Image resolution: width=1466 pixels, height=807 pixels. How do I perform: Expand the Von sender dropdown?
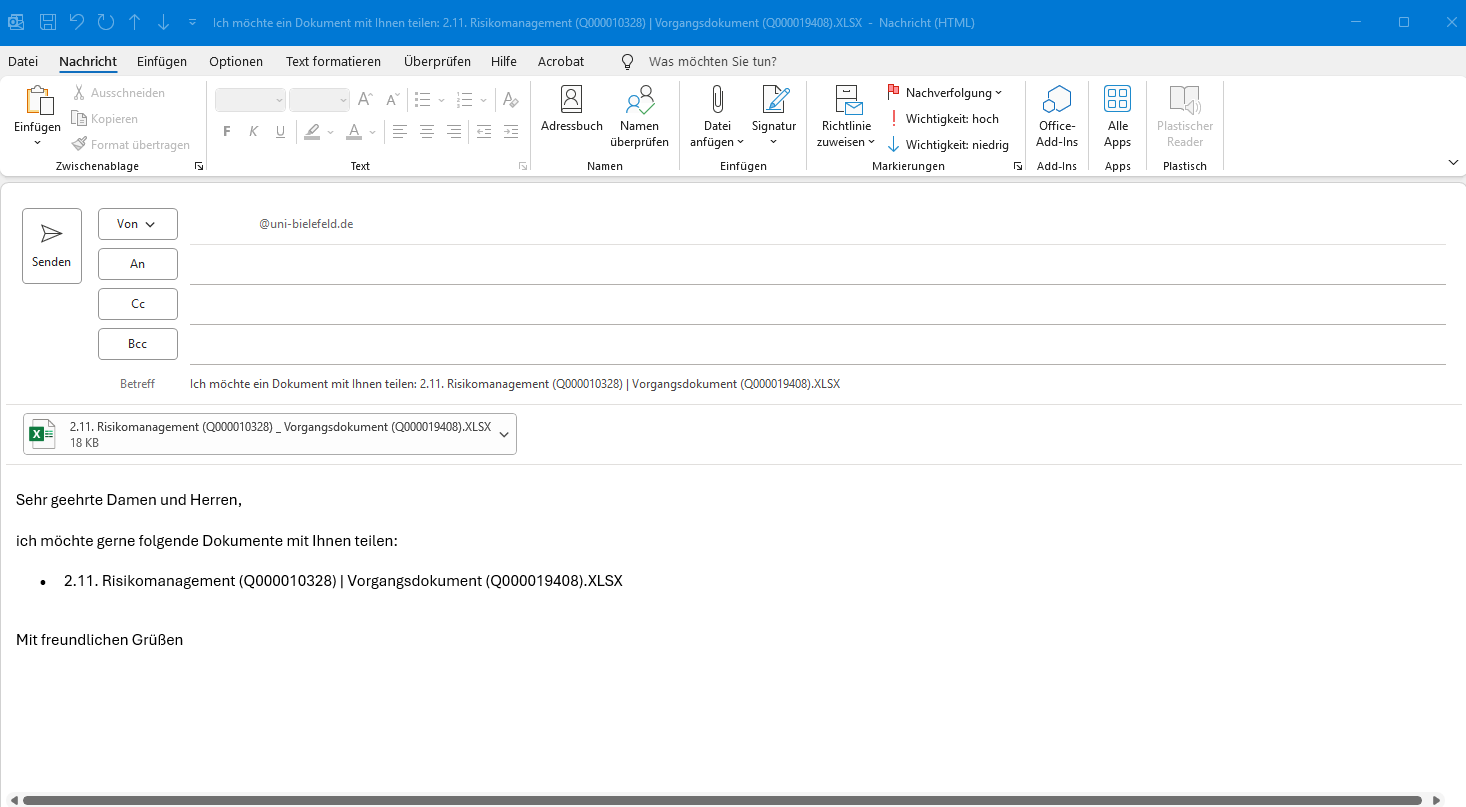(x=138, y=224)
